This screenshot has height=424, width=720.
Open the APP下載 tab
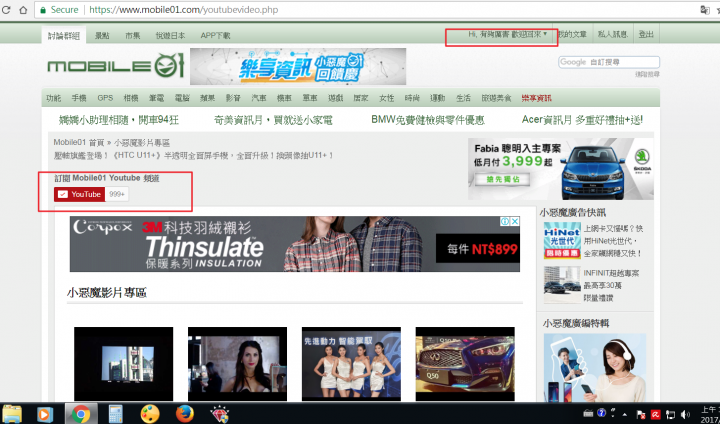click(215, 35)
